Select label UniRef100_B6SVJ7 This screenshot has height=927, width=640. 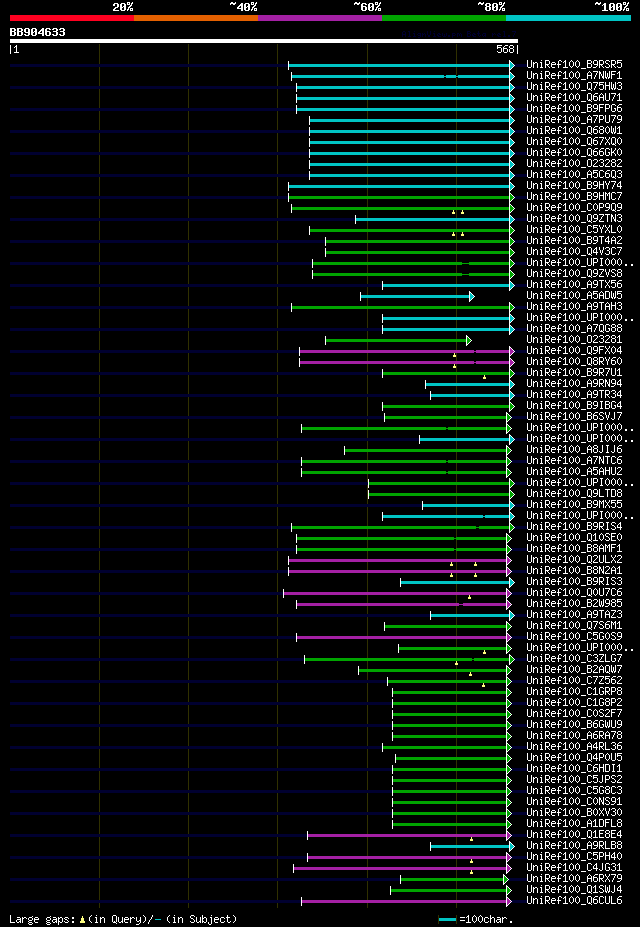click(x=574, y=417)
